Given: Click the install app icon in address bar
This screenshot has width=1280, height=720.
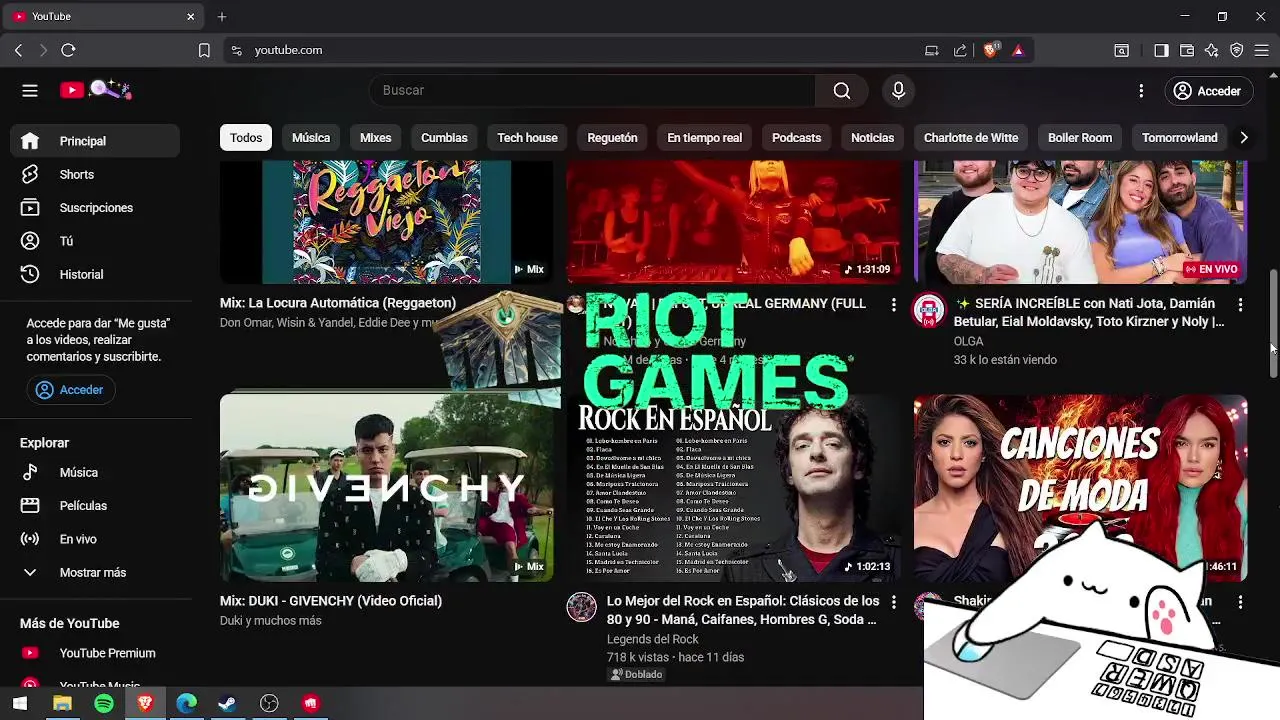Looking at the screenshot, I should (x=932, y=50).
